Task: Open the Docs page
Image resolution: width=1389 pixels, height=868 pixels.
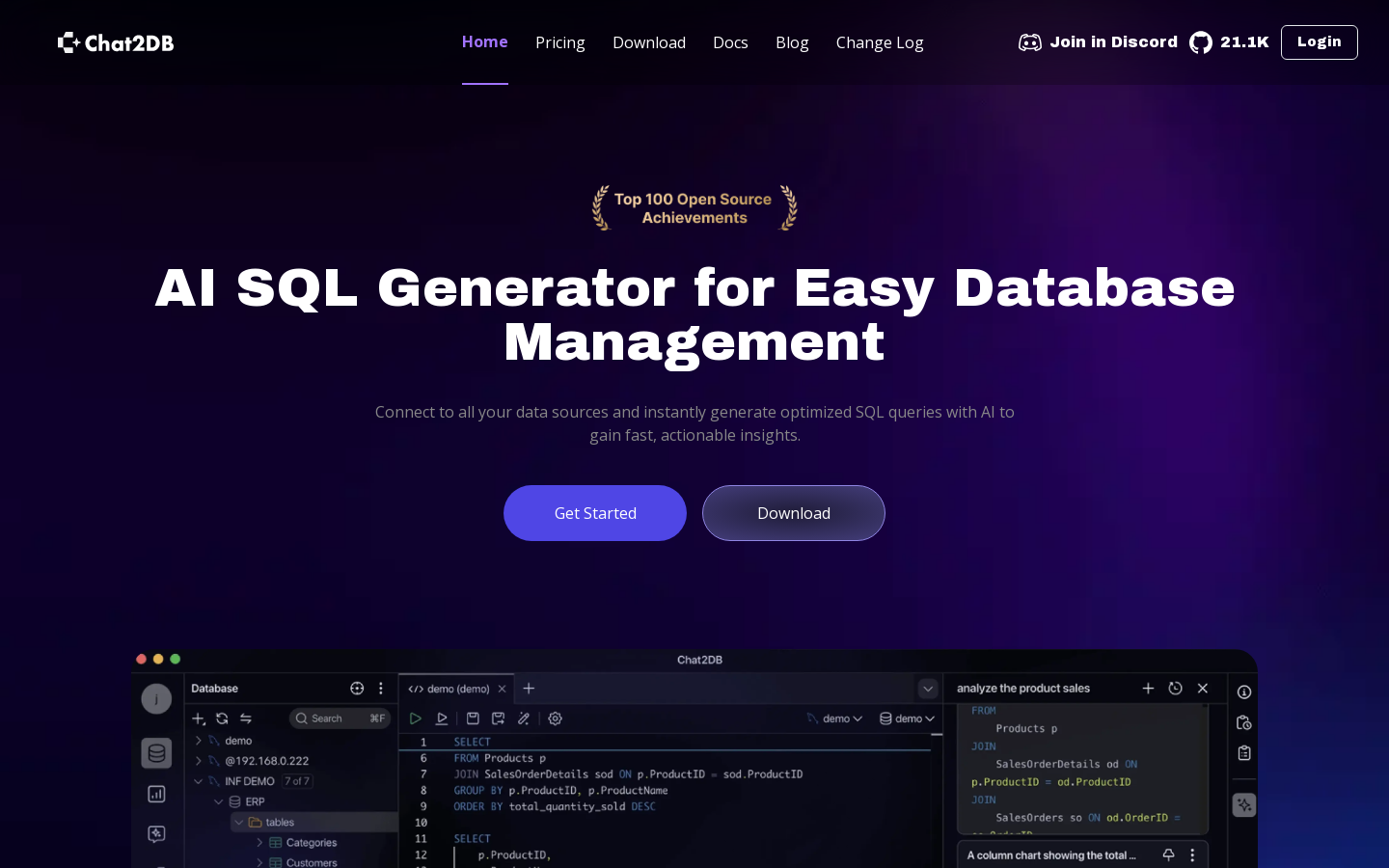Action: (x=730, y=42)
